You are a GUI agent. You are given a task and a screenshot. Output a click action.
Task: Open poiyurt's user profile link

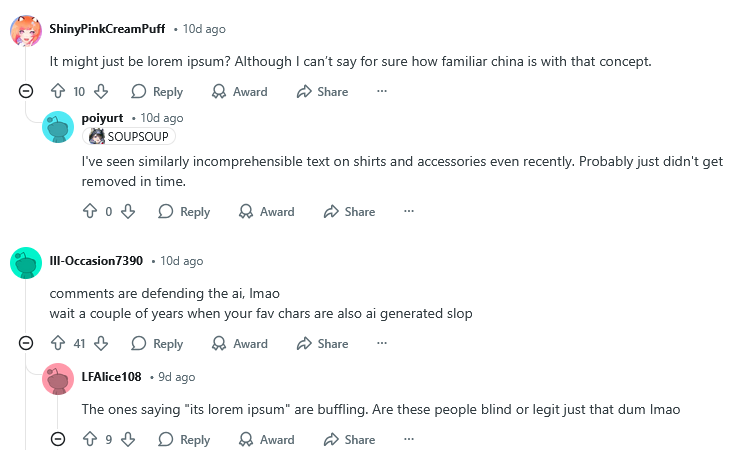pyautogui.click(x=102, y=118)
